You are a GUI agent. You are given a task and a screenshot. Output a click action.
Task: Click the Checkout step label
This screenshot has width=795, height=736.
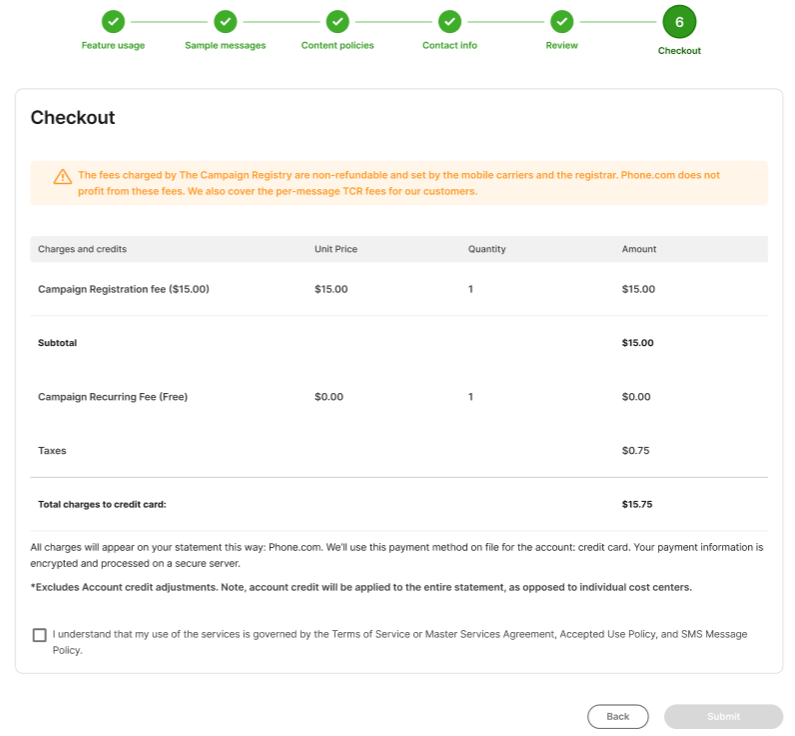click(679, 51)
